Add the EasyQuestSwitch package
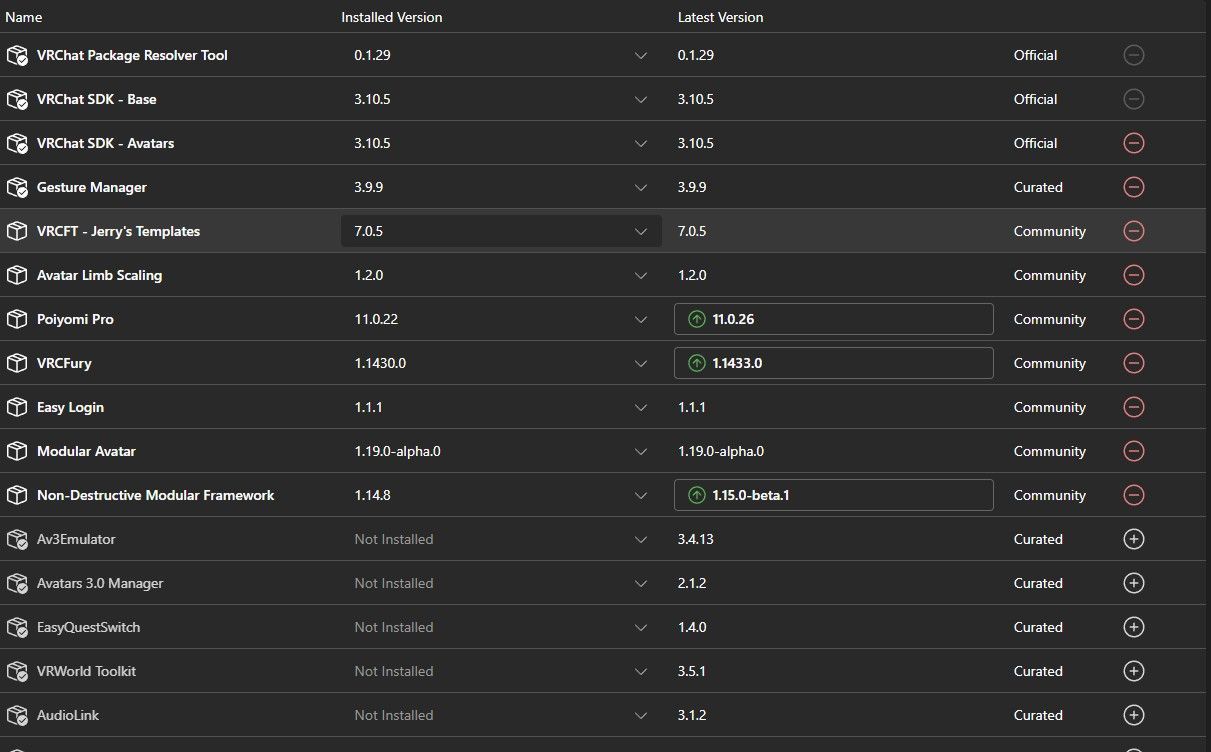This screenshot has width=1211, height=752. point(1133,627)
